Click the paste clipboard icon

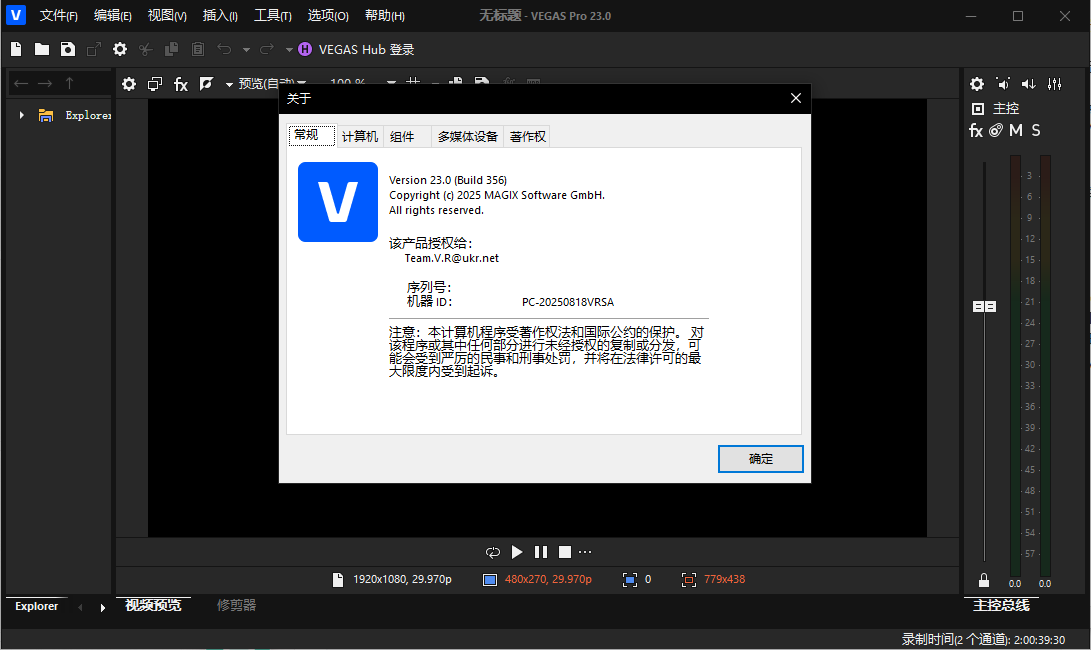tap(198, 49)
